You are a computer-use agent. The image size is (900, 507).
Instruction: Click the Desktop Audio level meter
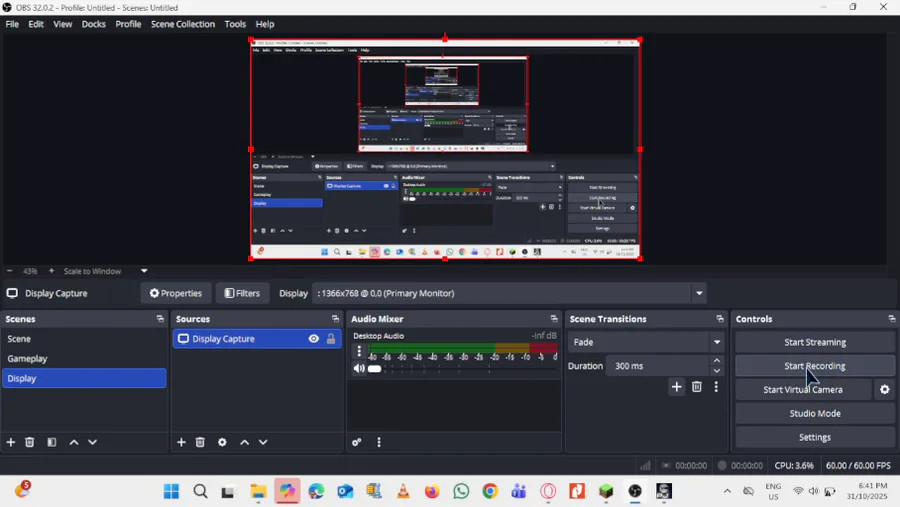point(463,348)
